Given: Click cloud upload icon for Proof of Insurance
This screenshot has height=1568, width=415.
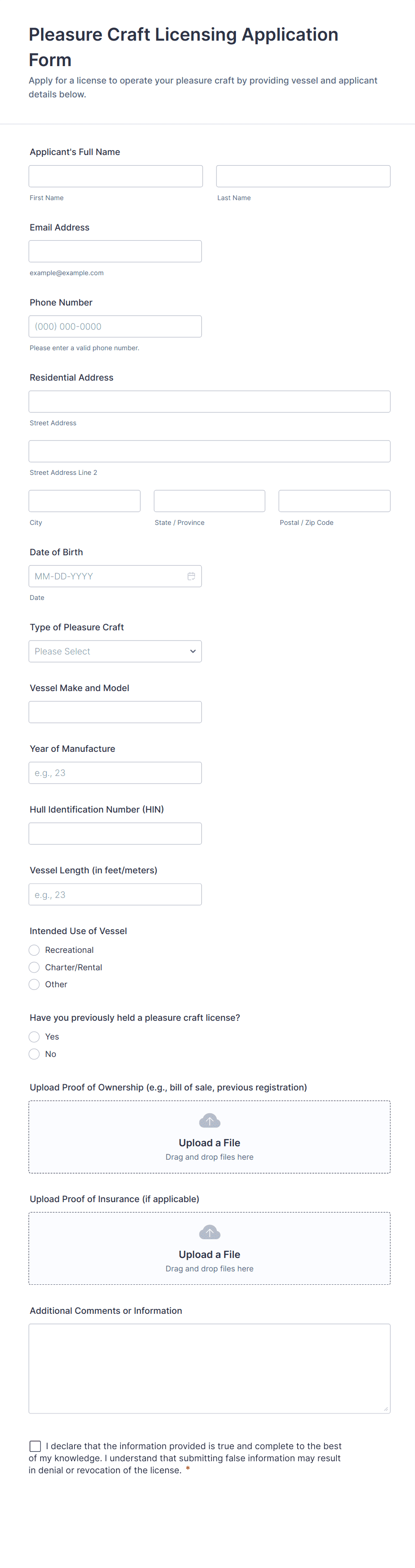Looking at the screenshot, I should [x=209, y=1232].
